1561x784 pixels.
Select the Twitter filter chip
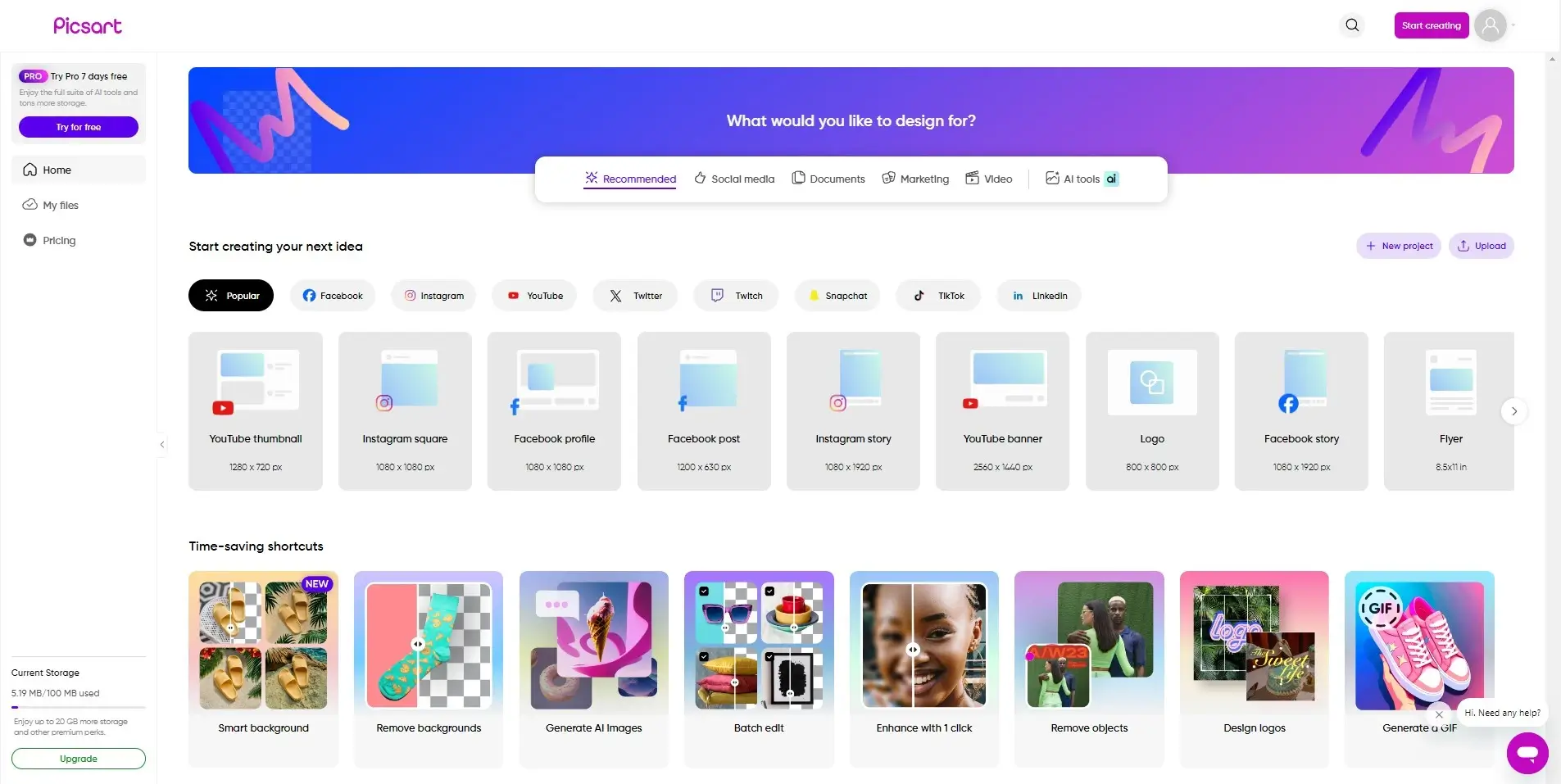tap(635, 296)
